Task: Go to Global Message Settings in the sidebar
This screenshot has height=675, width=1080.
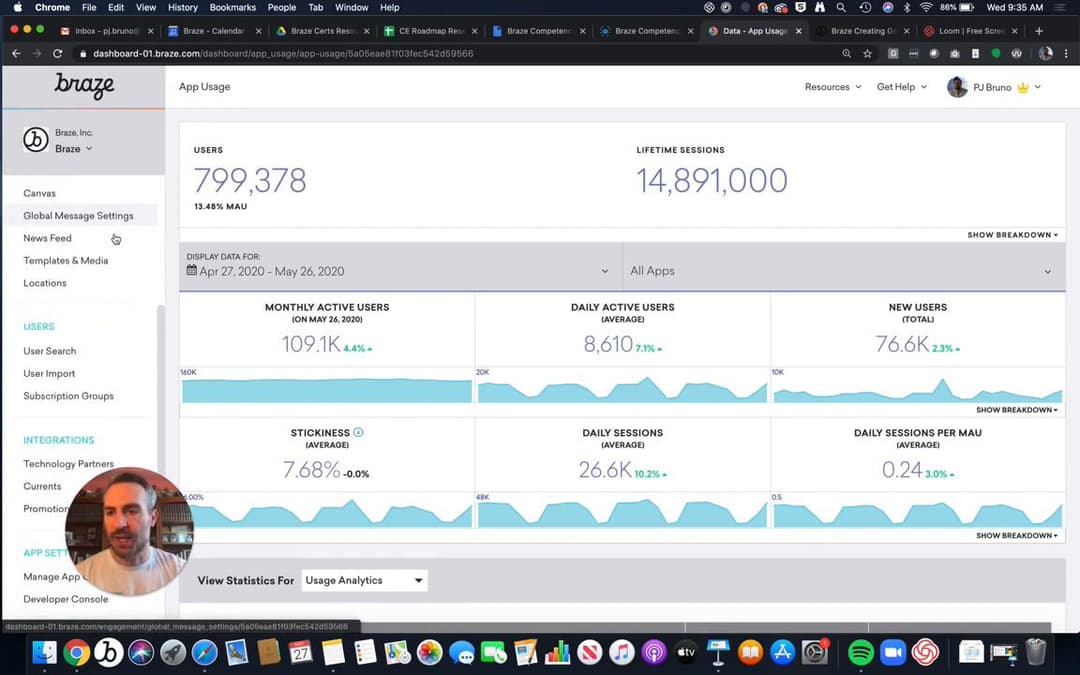Action: coord(78,216)
